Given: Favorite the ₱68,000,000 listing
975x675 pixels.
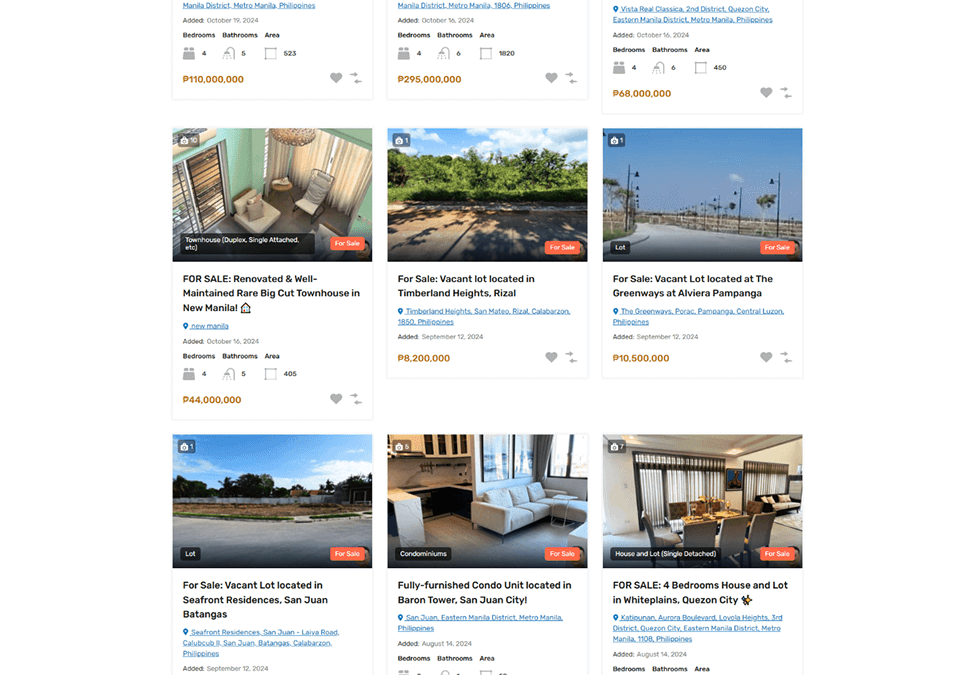Looking at the screenshot, I should click(766, 92).
